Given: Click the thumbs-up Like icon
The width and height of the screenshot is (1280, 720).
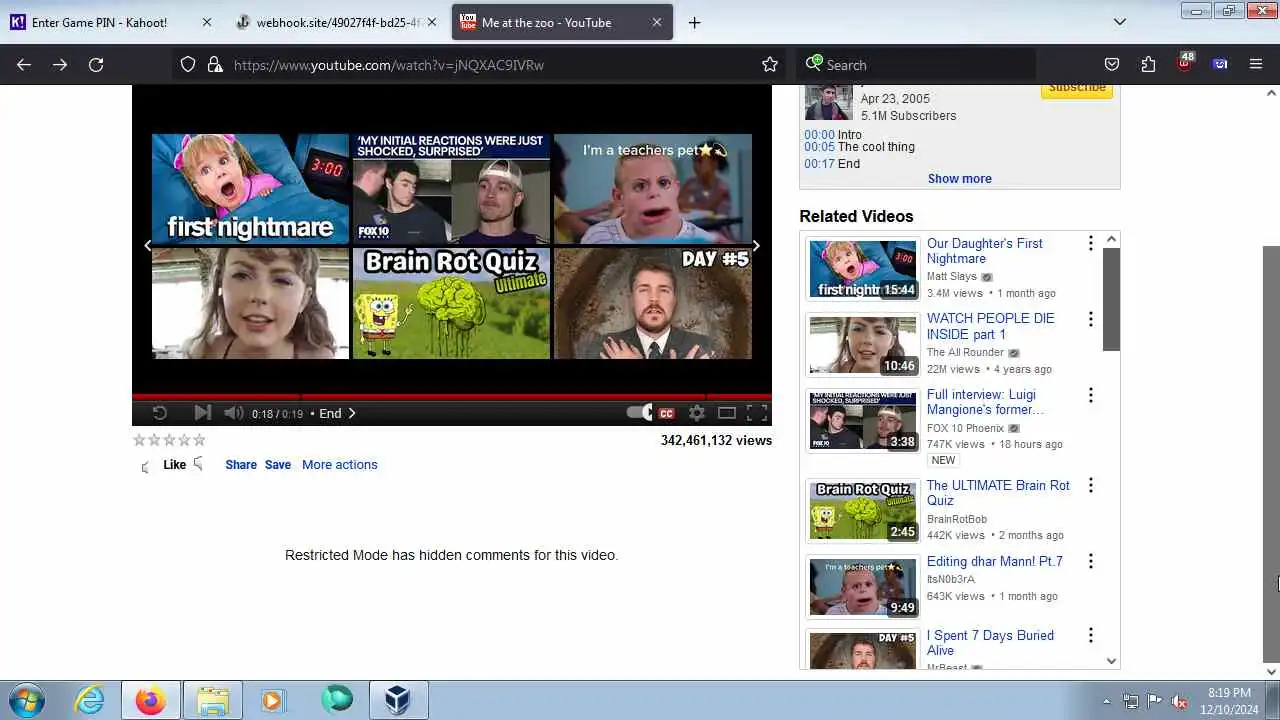Looking at the screenshot, I should pos(146,466).
